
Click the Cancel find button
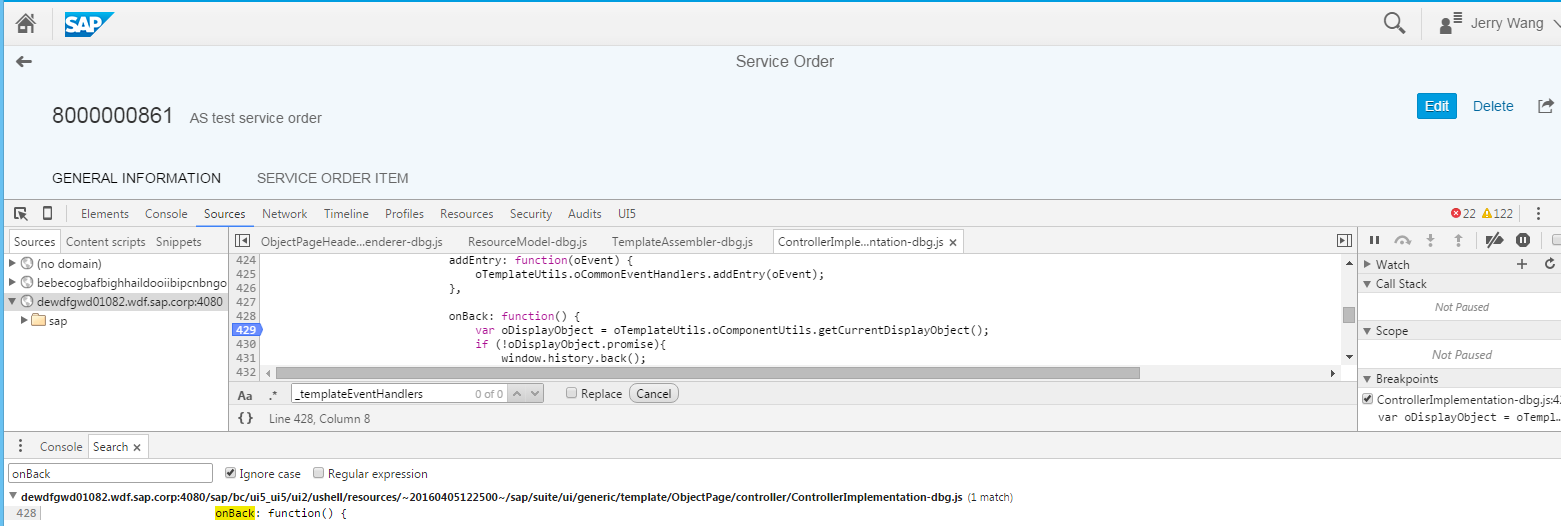[654, 394]
